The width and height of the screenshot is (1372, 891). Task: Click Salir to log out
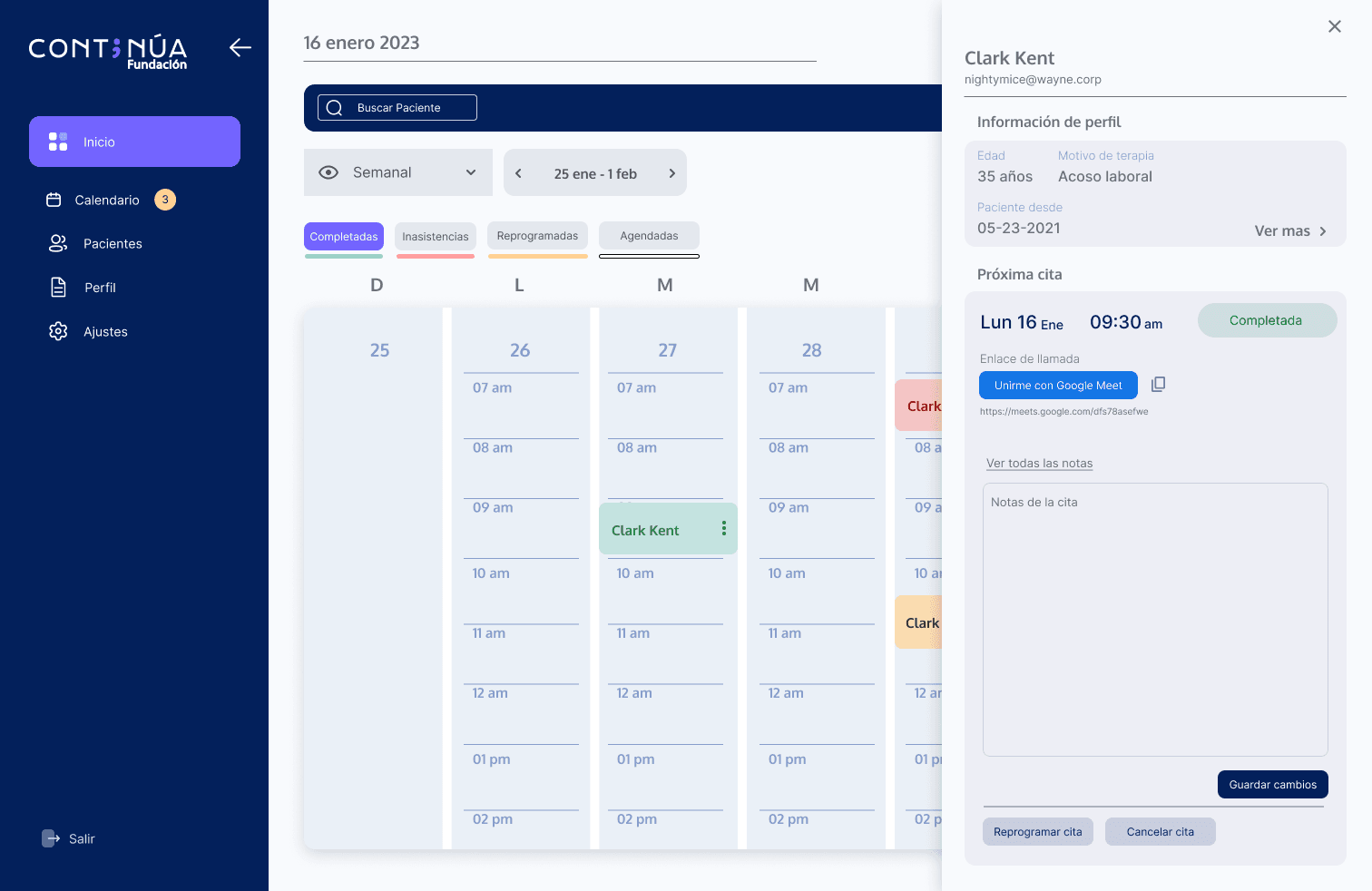(x=82, y=838)
